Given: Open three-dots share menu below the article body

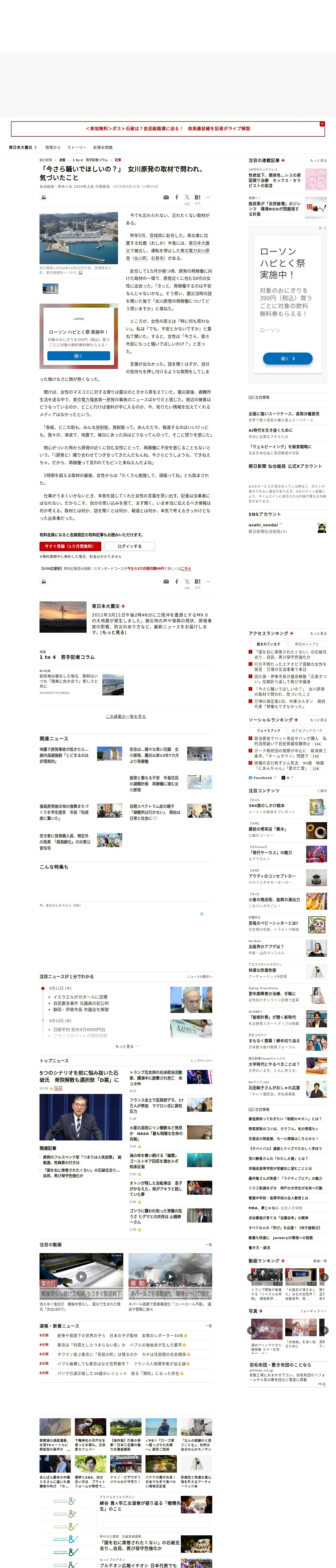Looking at the screenshot, I should coord(208,581).
